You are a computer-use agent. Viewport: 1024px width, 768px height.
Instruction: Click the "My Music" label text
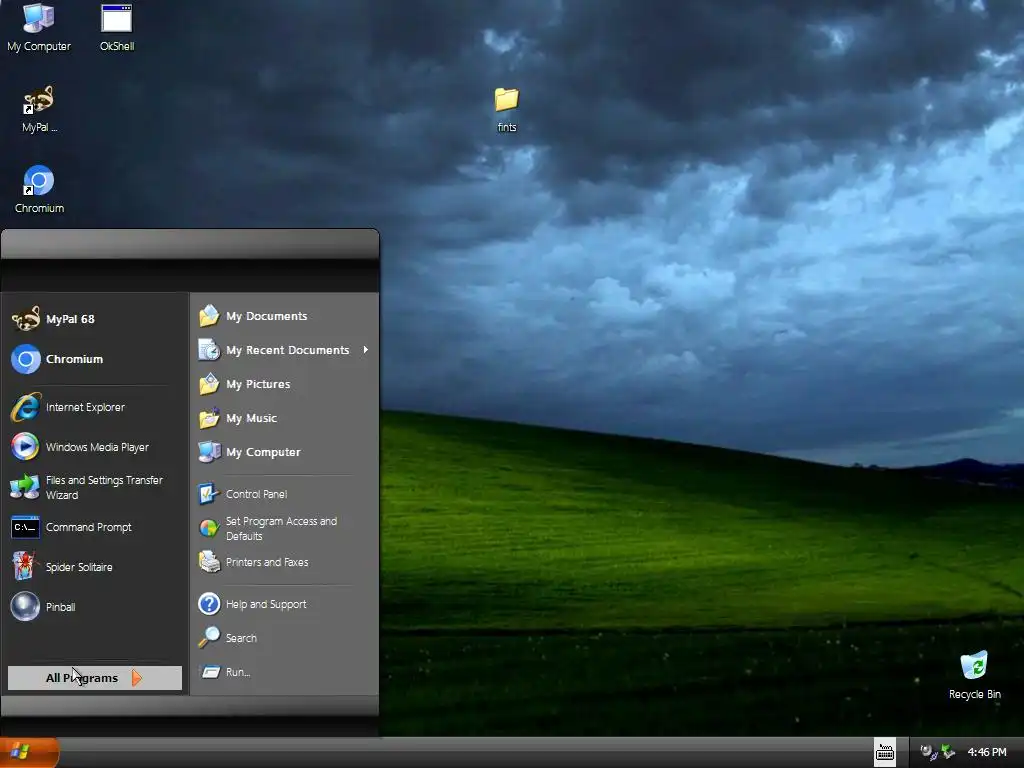[x=251, y=418]
